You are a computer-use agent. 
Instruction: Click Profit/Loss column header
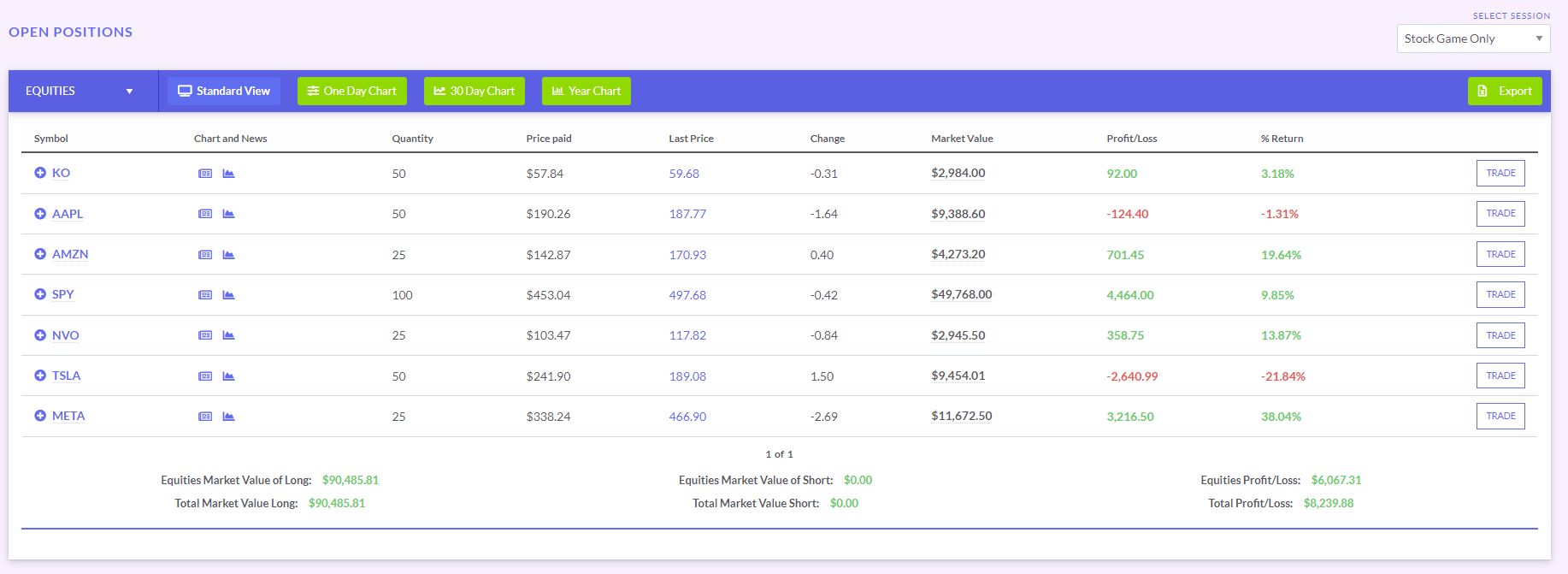pyautogui.click(x=1132, y=139)
